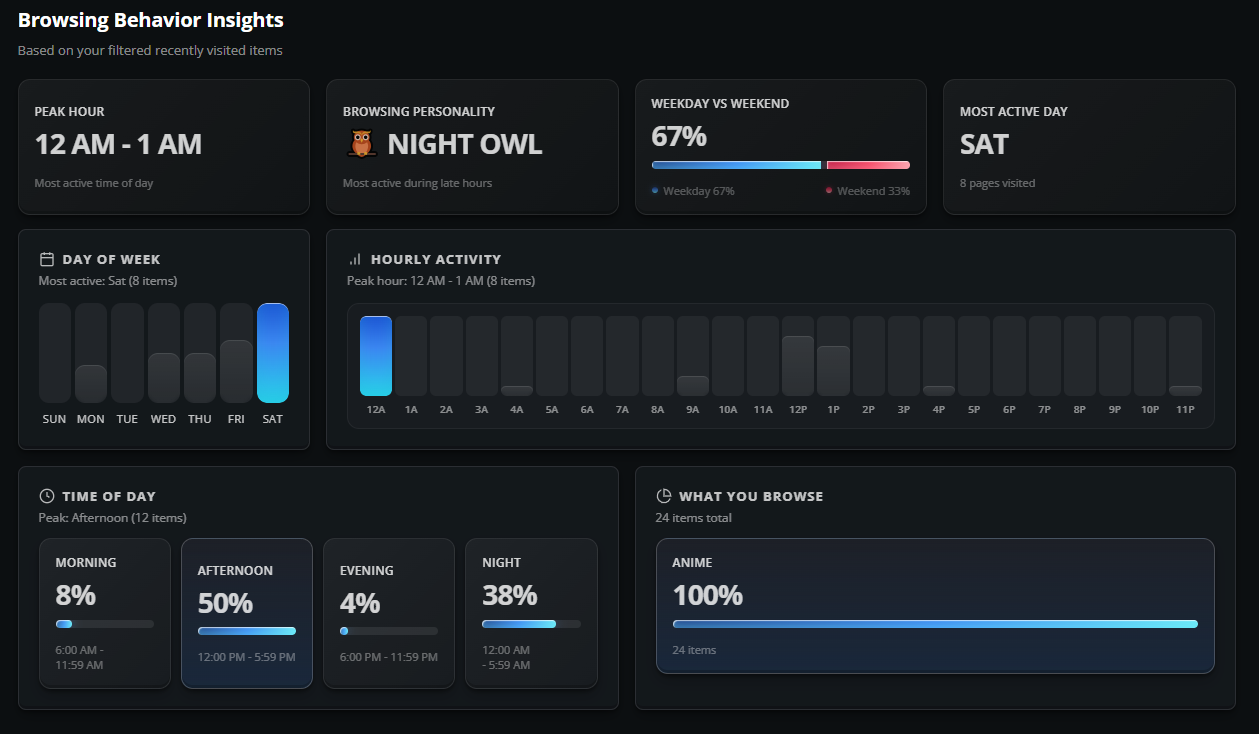Screen dimensions: 1259x734
Task: Click the Night Owl emoji icon
Action: point(361,144)
